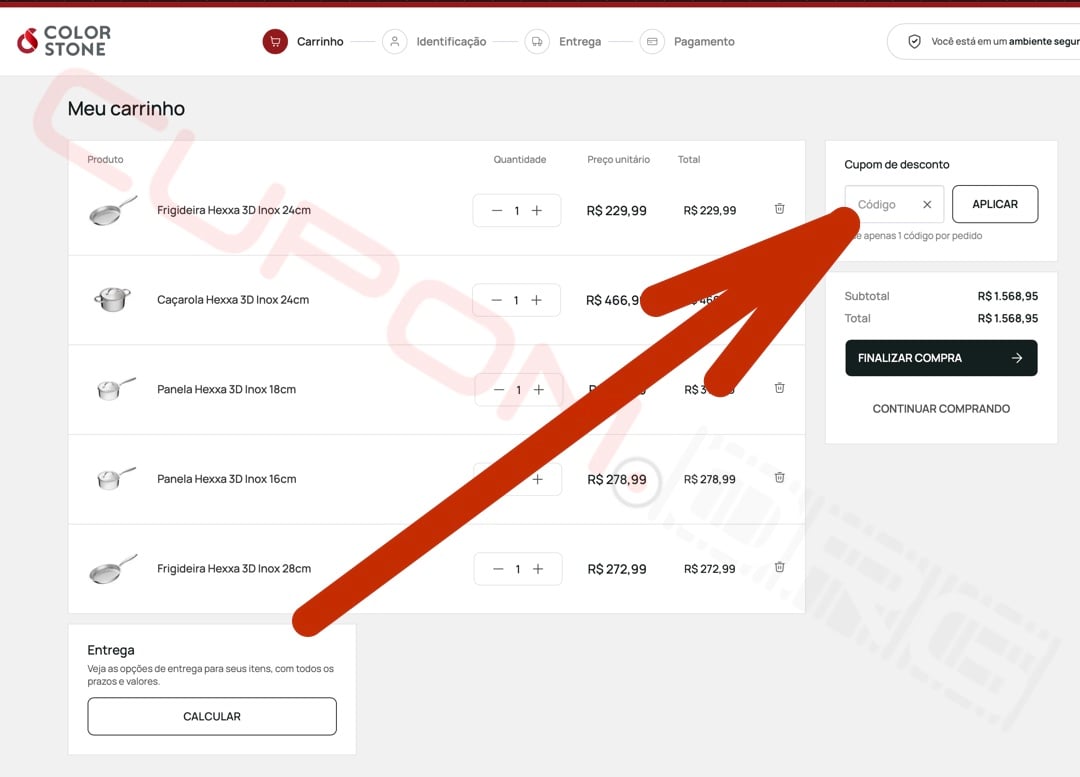This screenshot has width=1080, height=777.
Task: Click the Pagamento card icon
Action: pos(652,41)
